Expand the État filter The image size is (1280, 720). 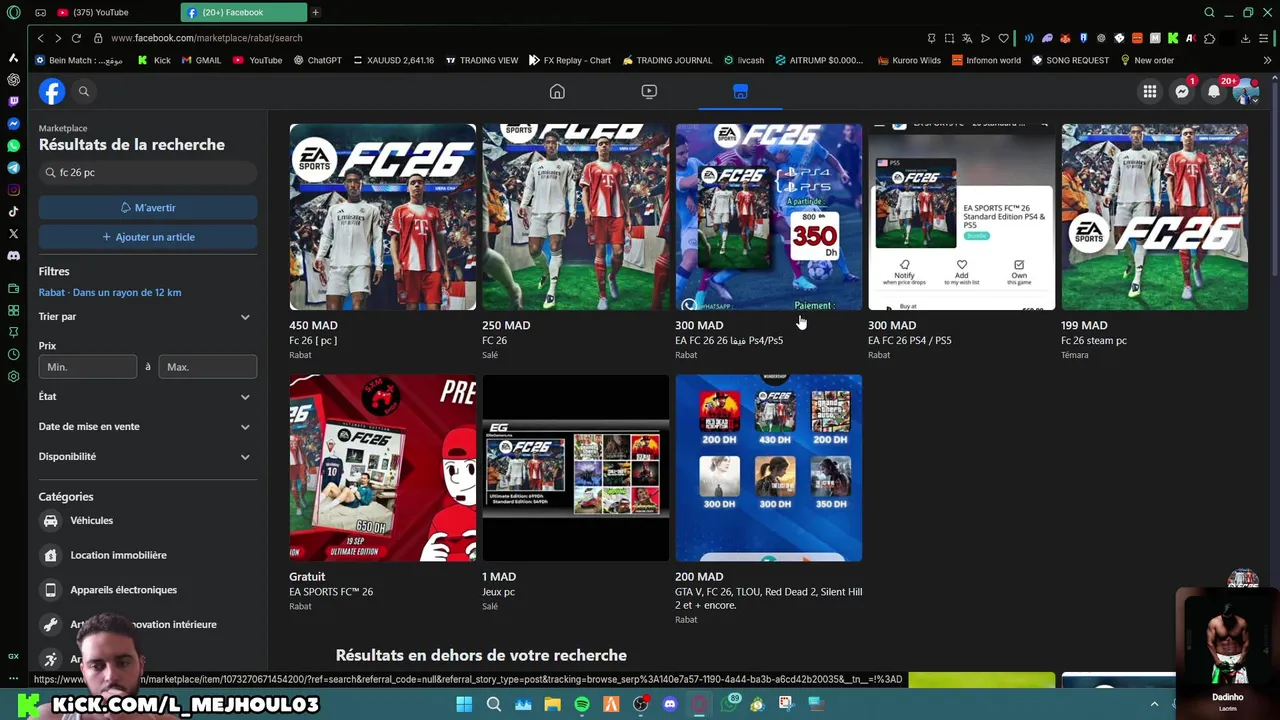[145, 397]
